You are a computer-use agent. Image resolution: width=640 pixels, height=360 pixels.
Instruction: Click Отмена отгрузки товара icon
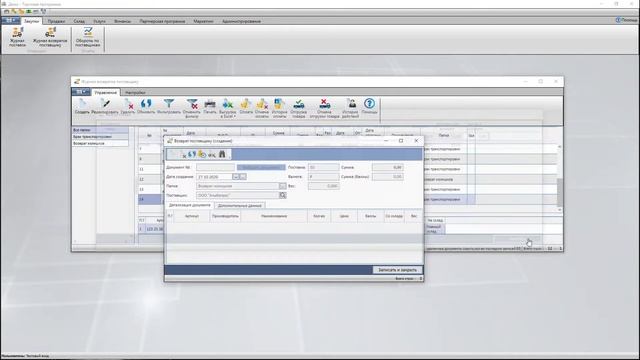tap(324, 108)
